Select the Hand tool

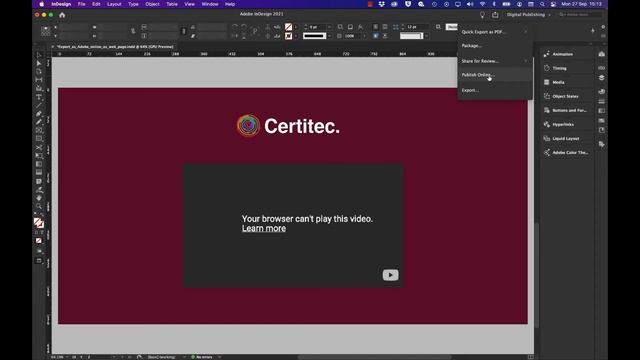tap(39, 198)
